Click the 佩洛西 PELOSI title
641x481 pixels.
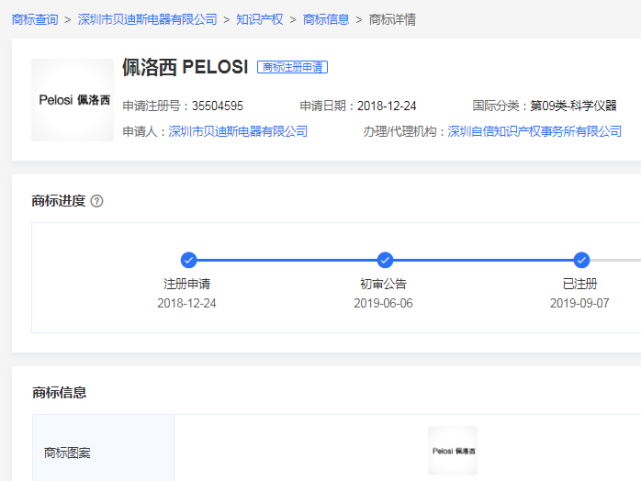pos(184,67)
